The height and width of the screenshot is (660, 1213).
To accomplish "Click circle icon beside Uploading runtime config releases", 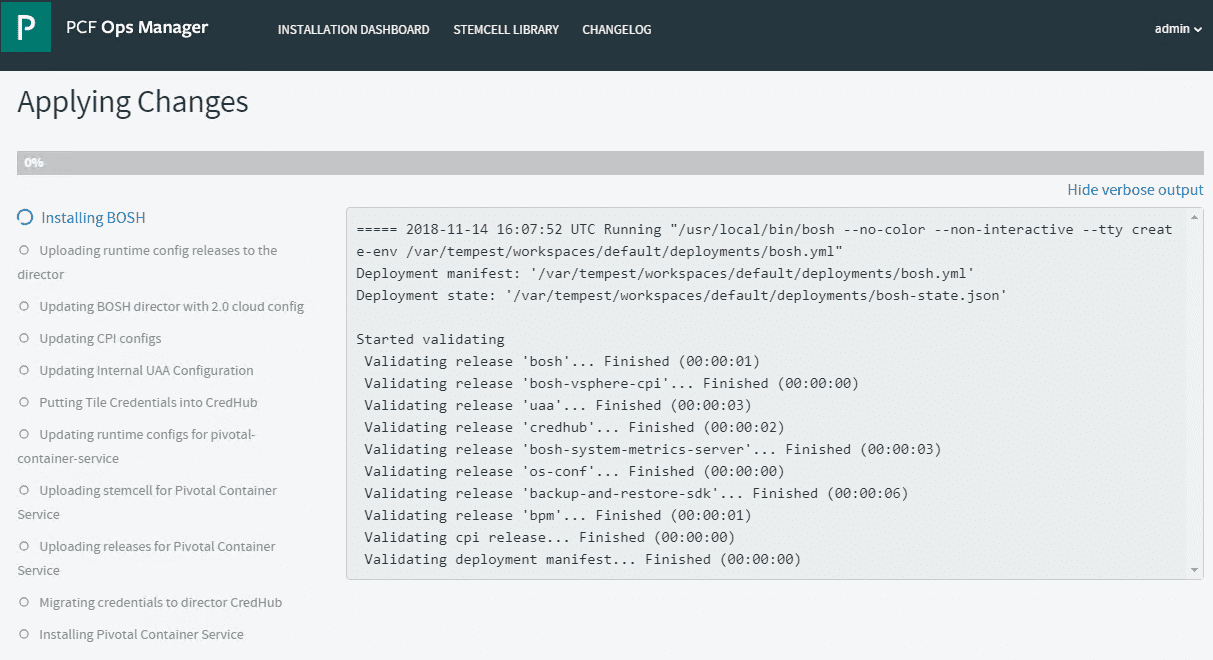I will [x=25, y=250].
